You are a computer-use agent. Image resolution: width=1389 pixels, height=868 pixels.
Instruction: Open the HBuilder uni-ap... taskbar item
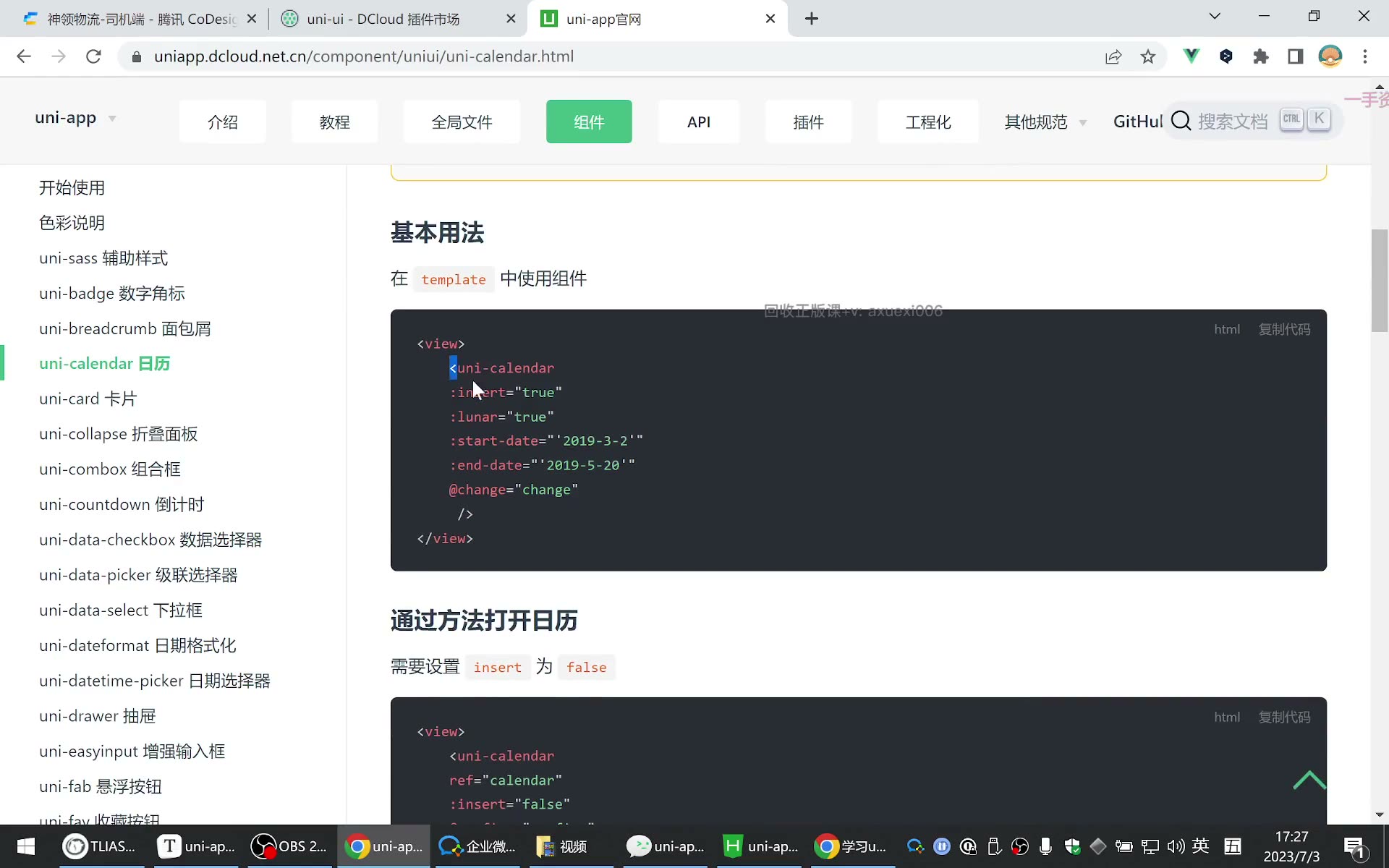tap(760, 846)
